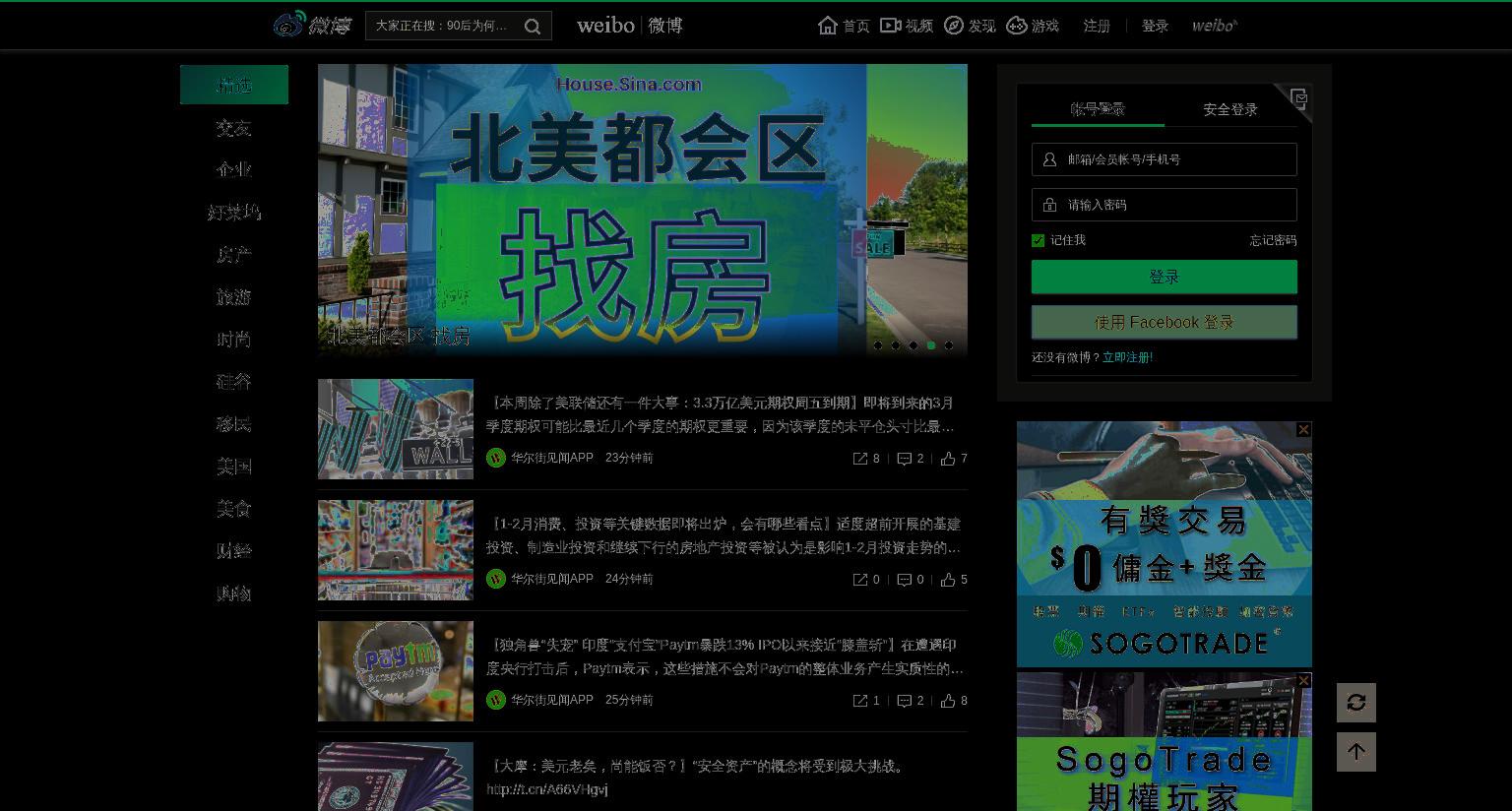Click the green 登录 button
The image size is (1512, 811).
(x=1165, y=277)
